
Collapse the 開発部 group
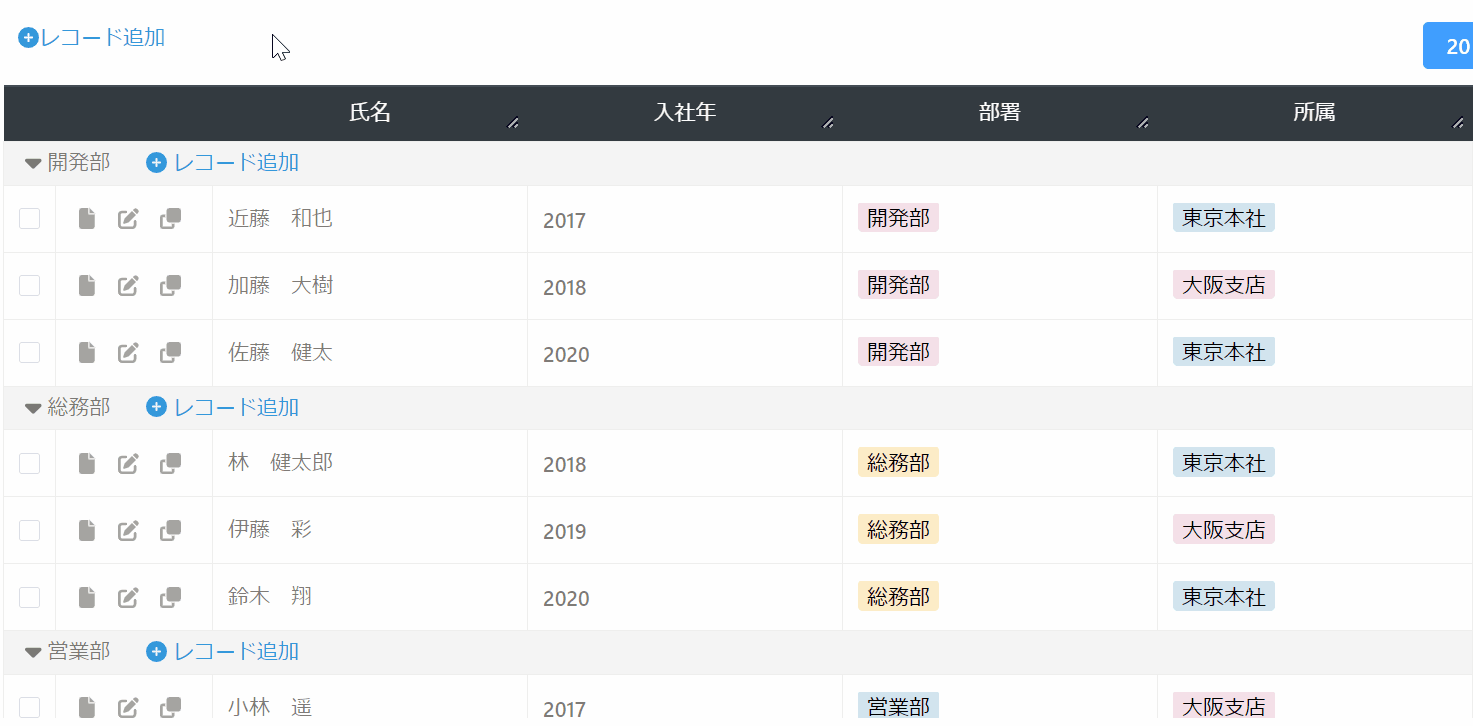click(x=33, y=163)
